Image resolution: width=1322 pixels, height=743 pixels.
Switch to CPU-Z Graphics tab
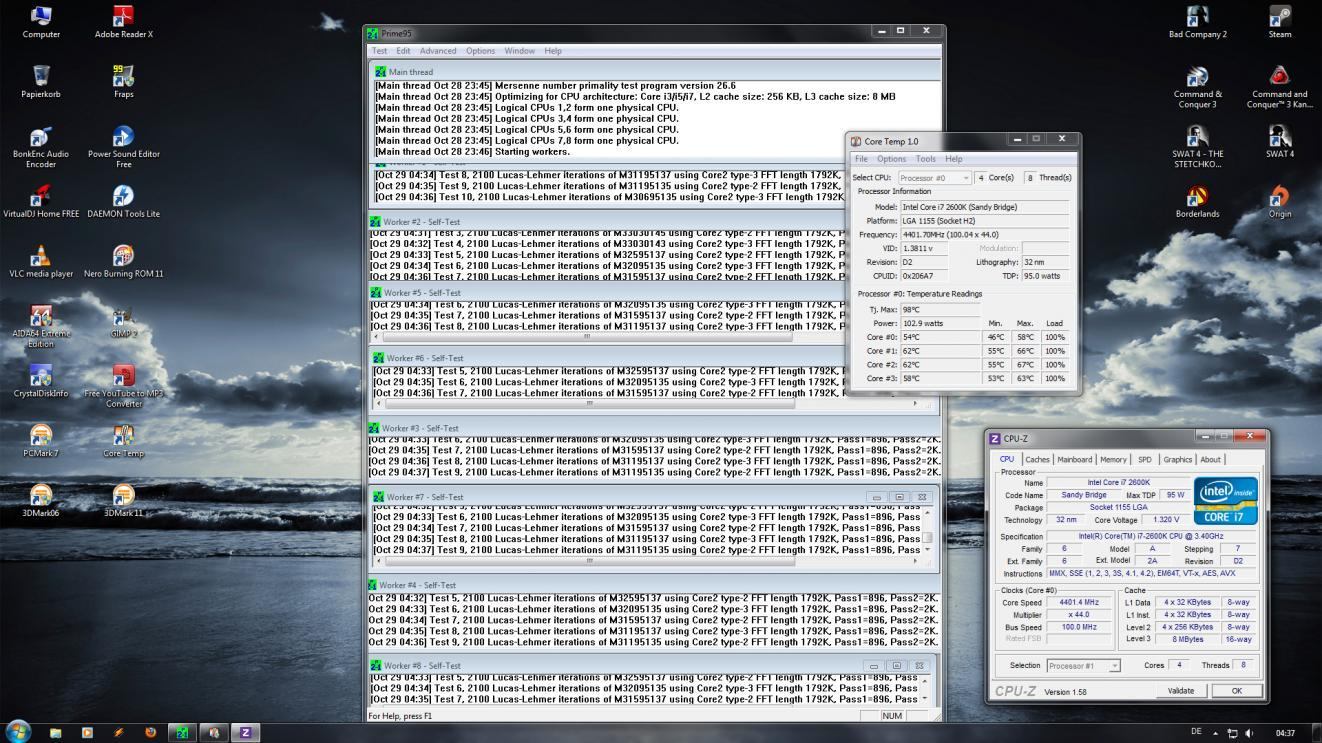(x=1178, y=460)
